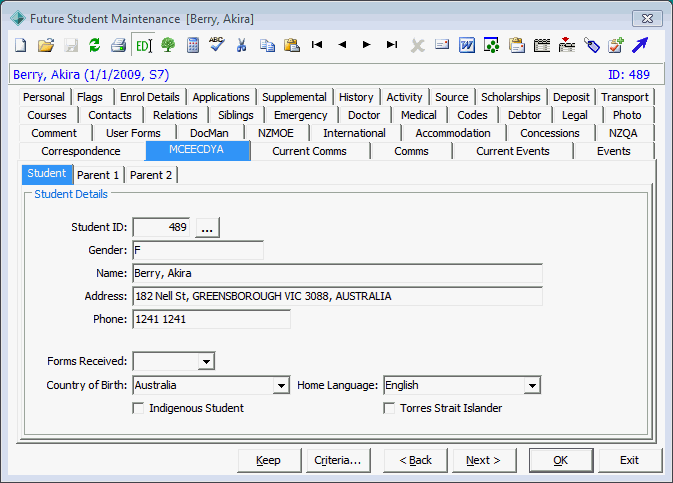Viewport: 673px width, 483px height.
Task: Open a record with the folder icon
Action: [46, 45]
